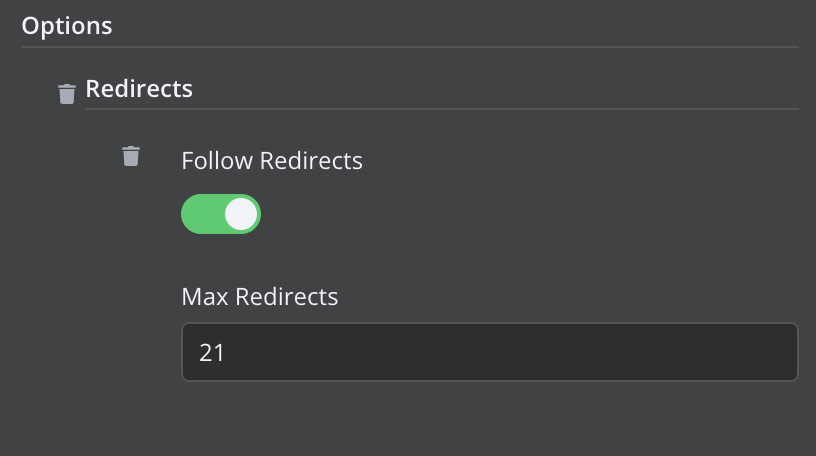This screenshot has height=456, width=816.
Task: Remove the Redirects option group
Action: pyautogui.click(x=67, y=93)
